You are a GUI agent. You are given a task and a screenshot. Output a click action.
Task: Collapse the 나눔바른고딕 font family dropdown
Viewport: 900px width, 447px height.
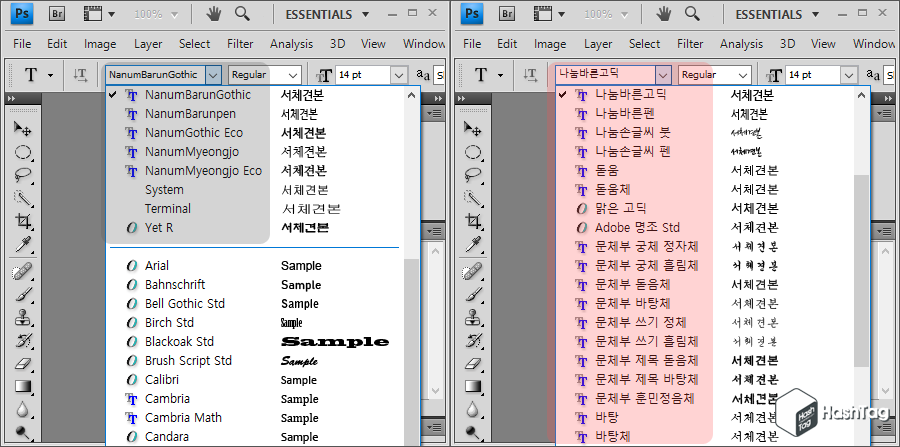[664, 75]
